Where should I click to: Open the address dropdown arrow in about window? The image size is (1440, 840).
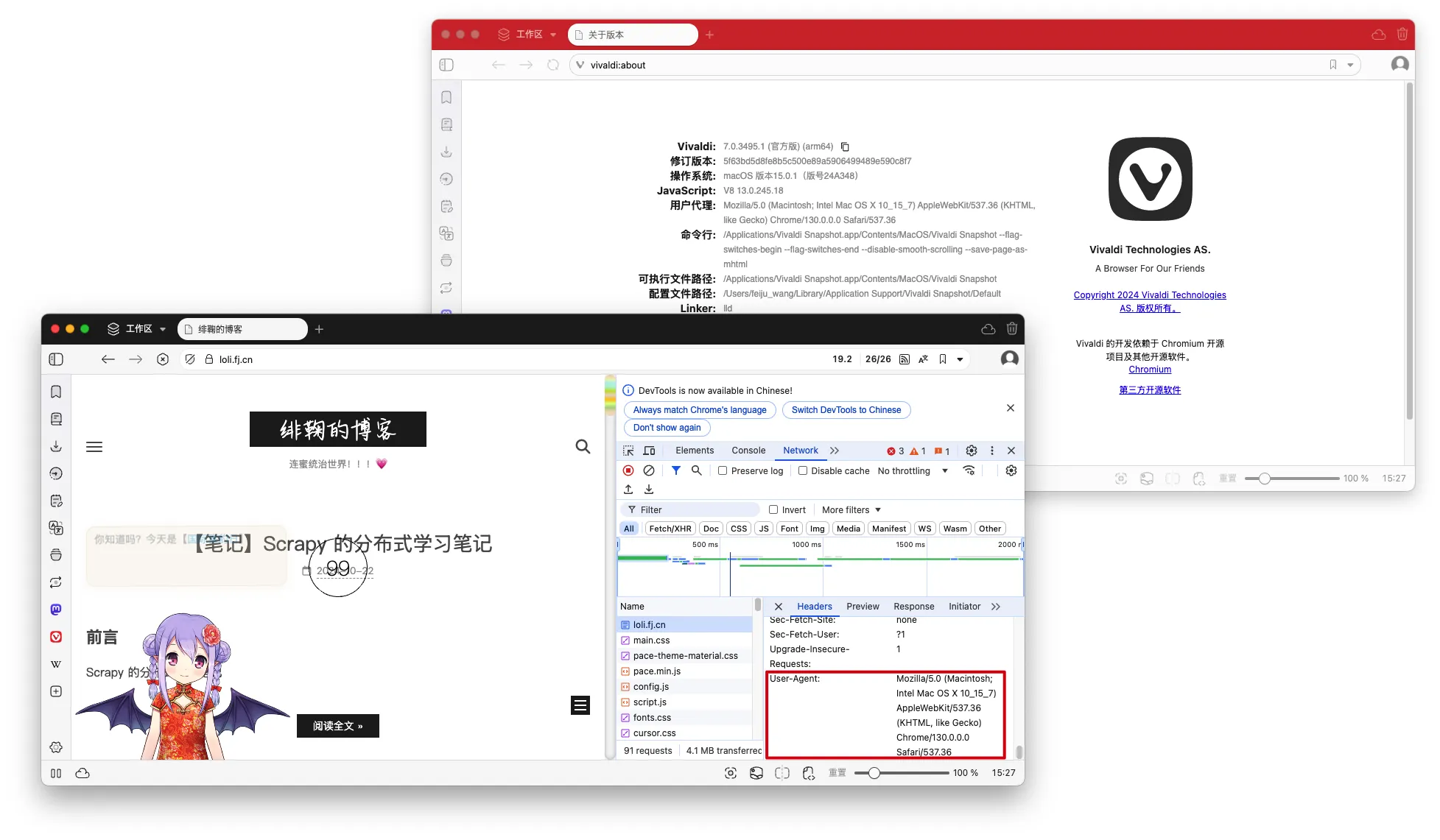(x=1350, y=65)
